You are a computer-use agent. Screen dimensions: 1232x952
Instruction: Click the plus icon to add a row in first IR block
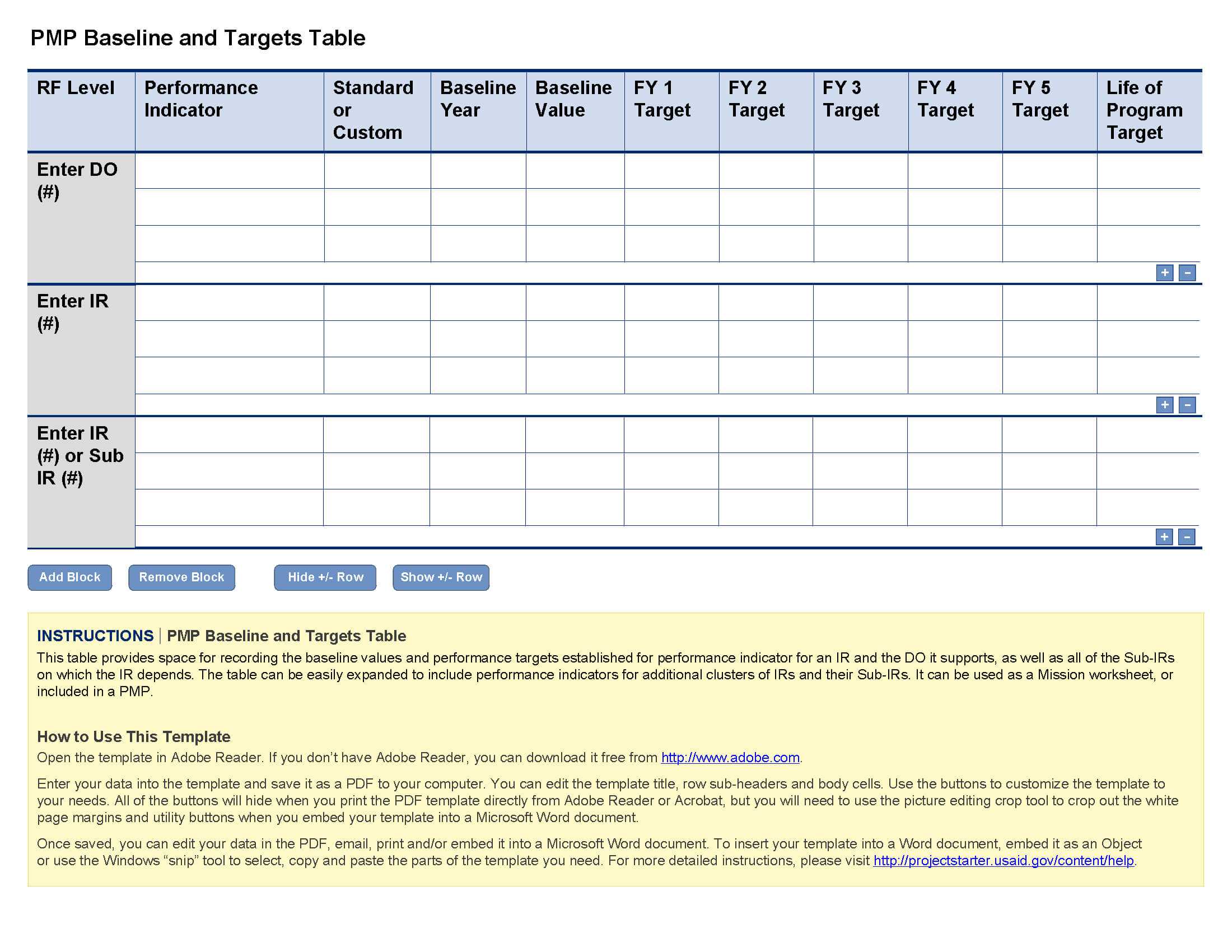click(1164, 405)
